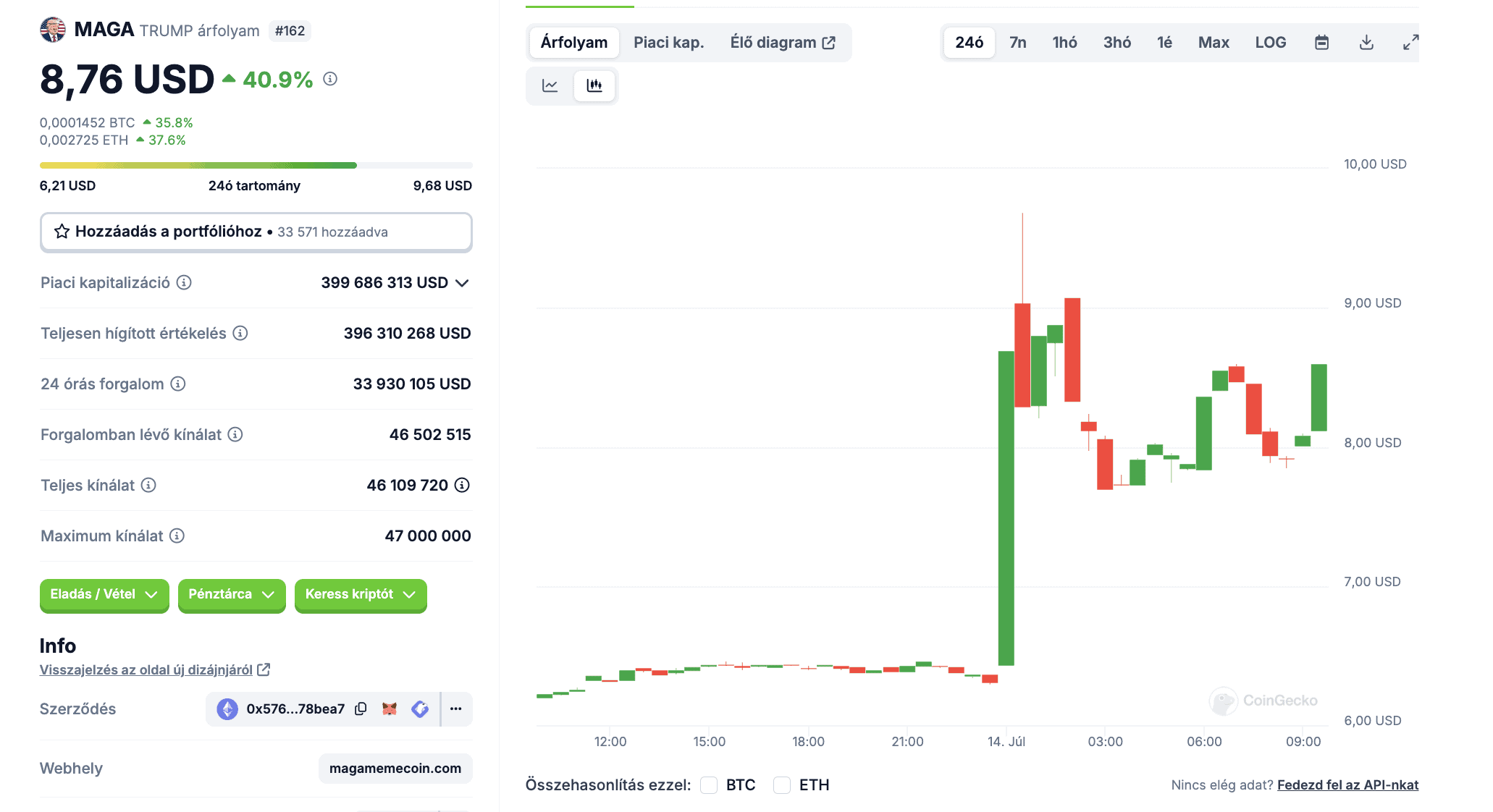The height and width of the screenshot is (812, 1493).
Task: Click the 33 930 105 USD volume value
Action: [412, 384]
